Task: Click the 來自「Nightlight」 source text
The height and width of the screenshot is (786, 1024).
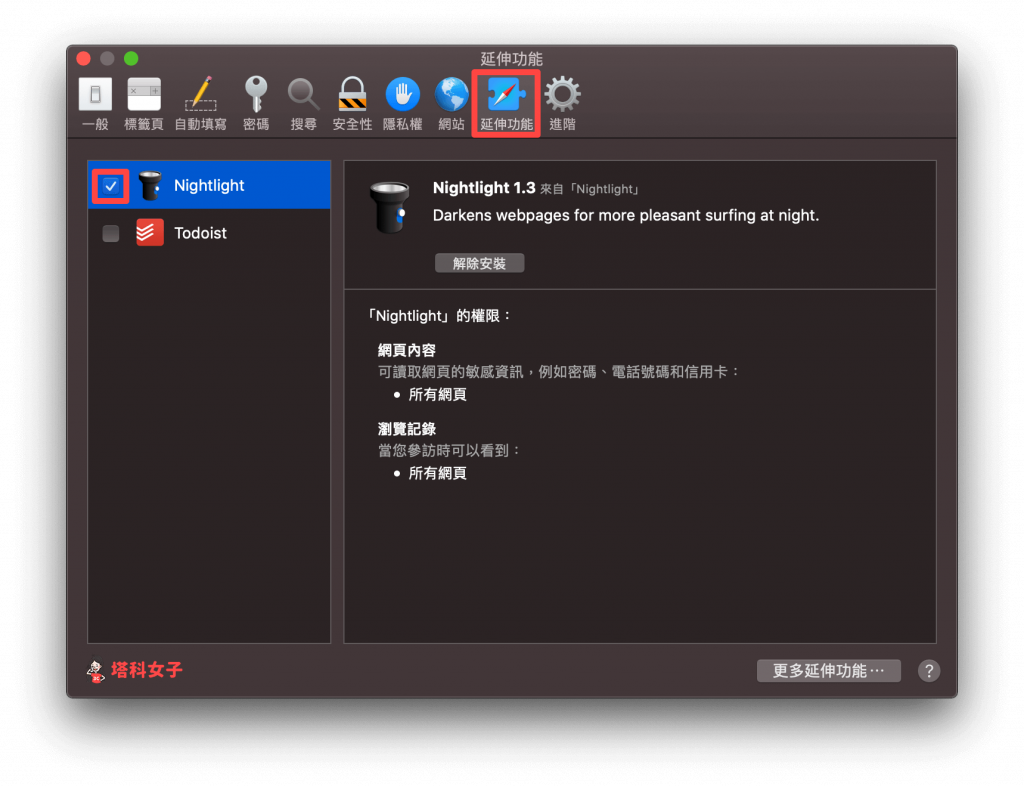Action: 590,189
